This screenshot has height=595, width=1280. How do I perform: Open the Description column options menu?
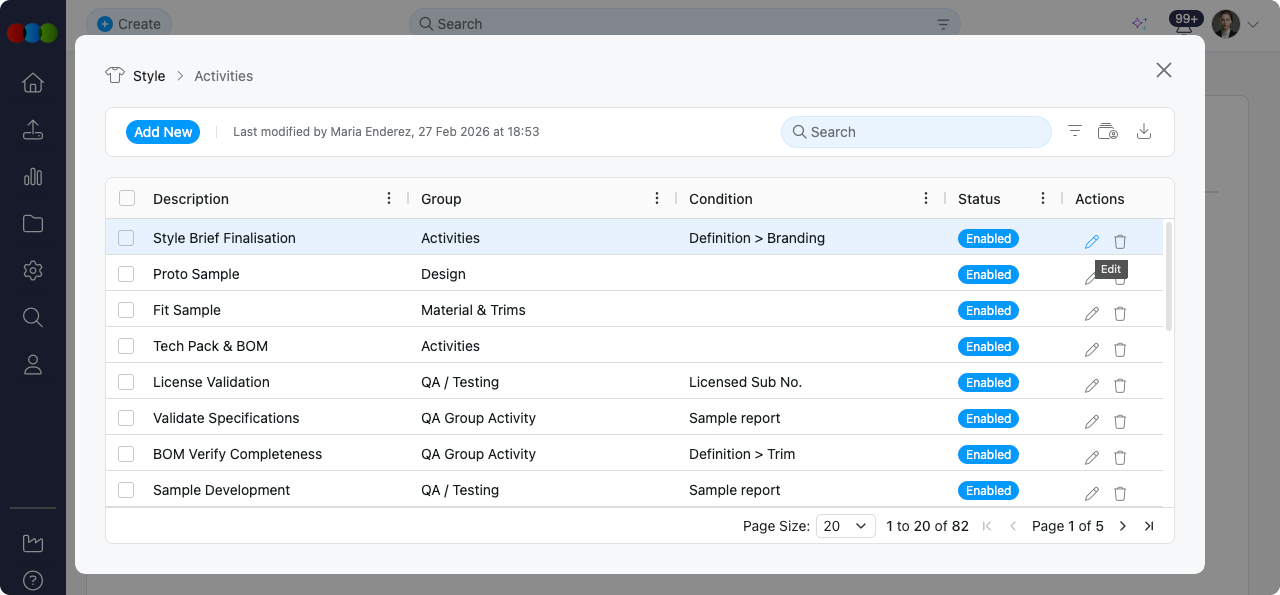389,198
